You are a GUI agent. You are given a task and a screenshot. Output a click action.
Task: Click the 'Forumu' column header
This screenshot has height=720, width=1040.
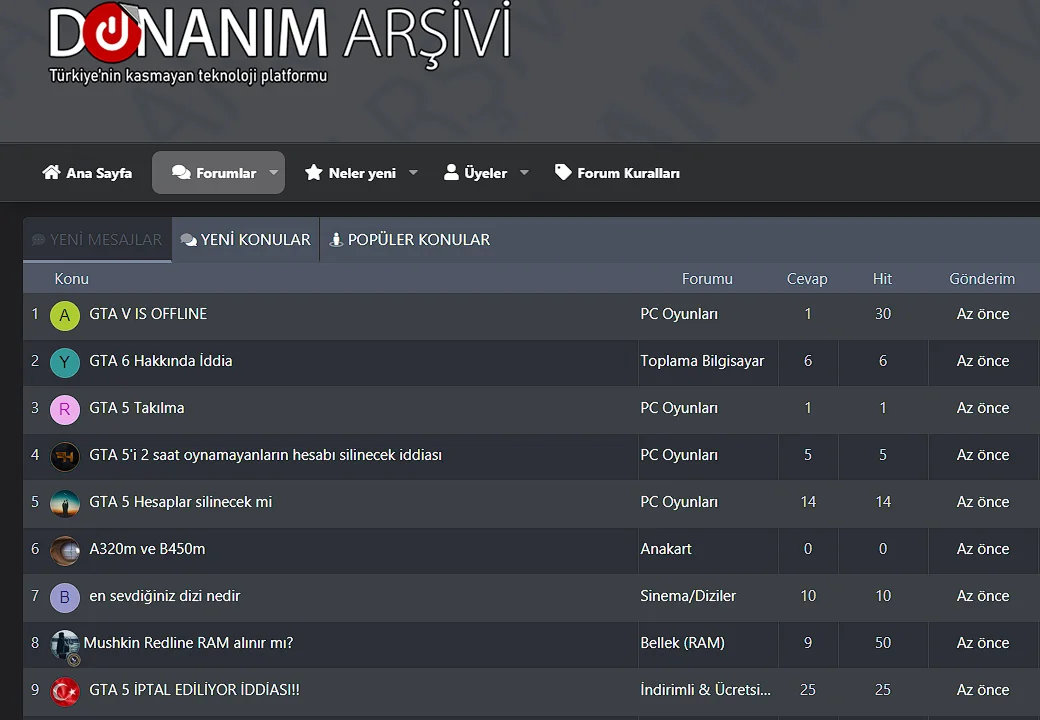pos(707,278)
